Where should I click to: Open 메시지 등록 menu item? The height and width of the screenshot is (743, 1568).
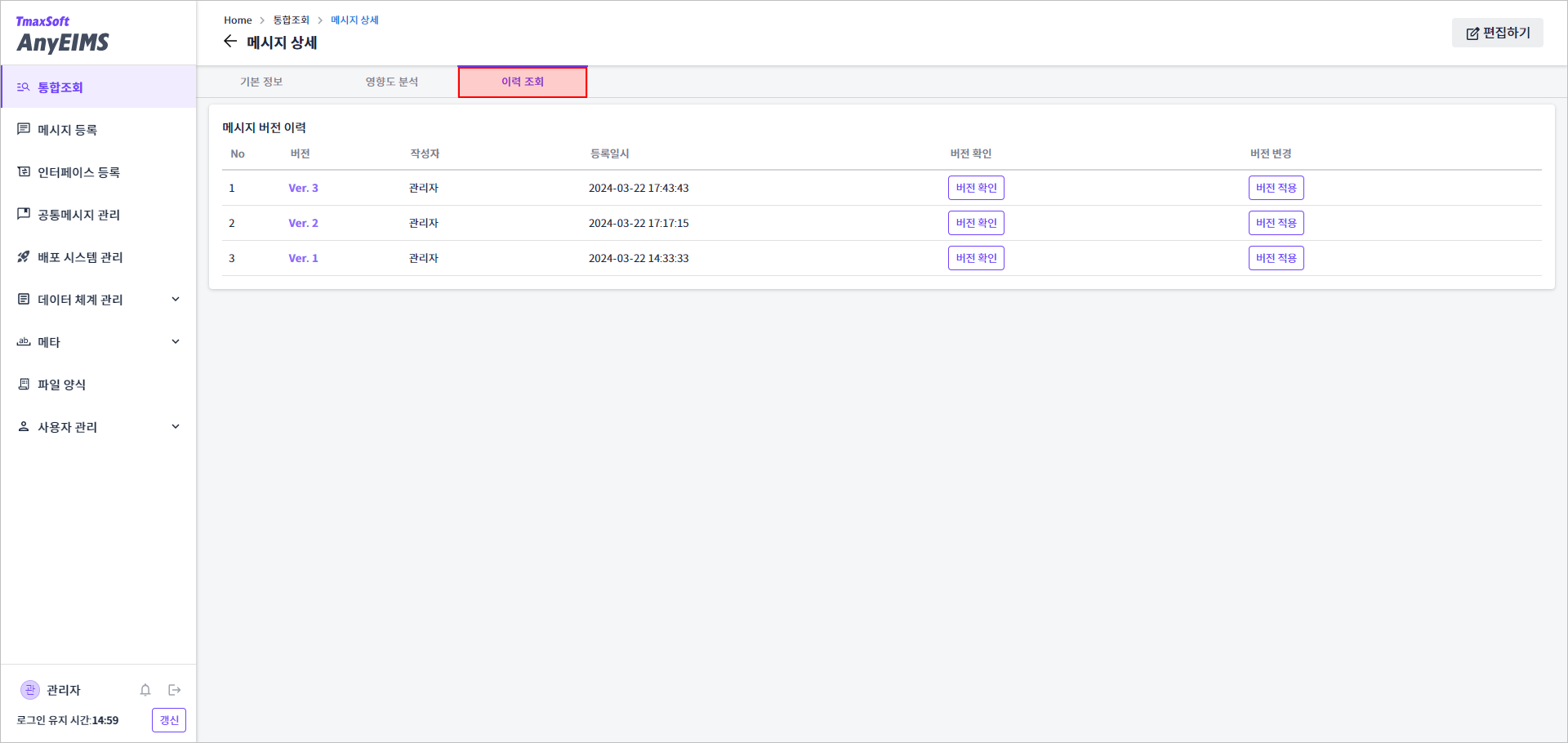[98, 129]
